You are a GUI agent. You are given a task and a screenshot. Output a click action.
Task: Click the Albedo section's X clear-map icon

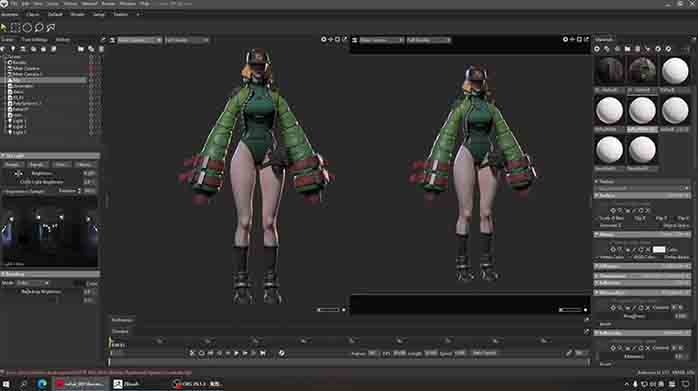(647, 249)
